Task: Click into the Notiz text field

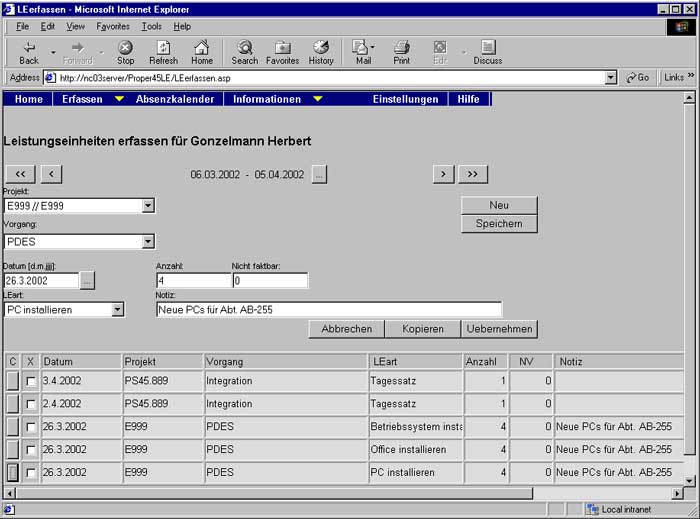Action: [328, 310]
